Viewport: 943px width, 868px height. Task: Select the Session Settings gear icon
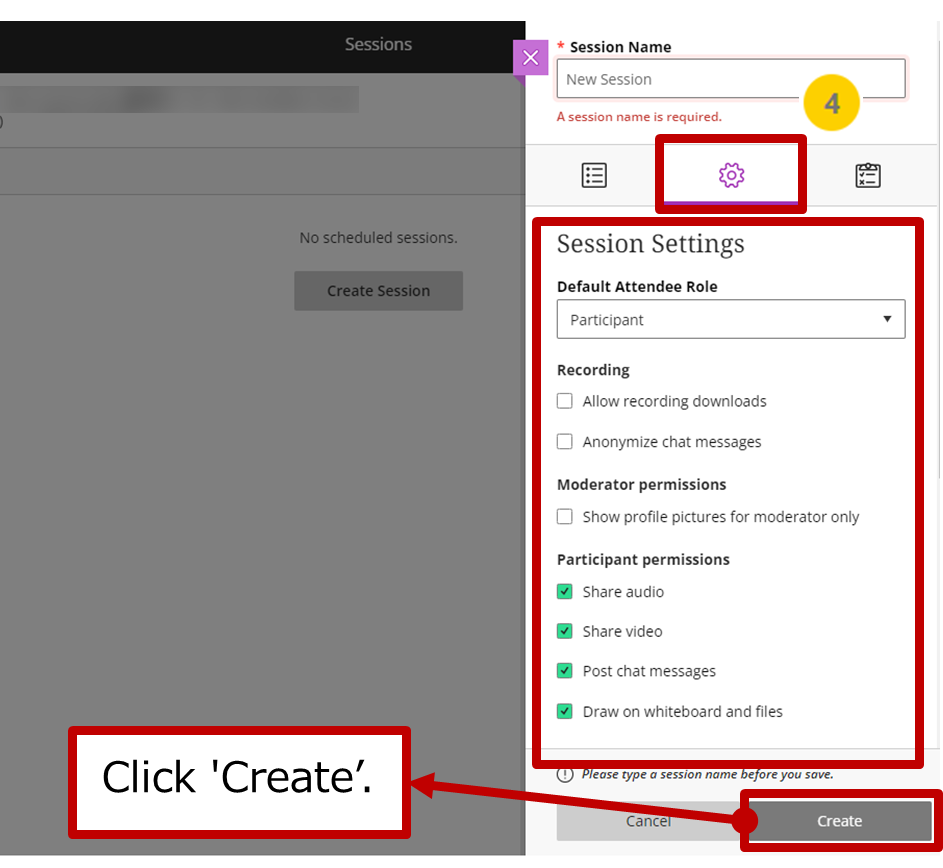[x=731, y=174]
